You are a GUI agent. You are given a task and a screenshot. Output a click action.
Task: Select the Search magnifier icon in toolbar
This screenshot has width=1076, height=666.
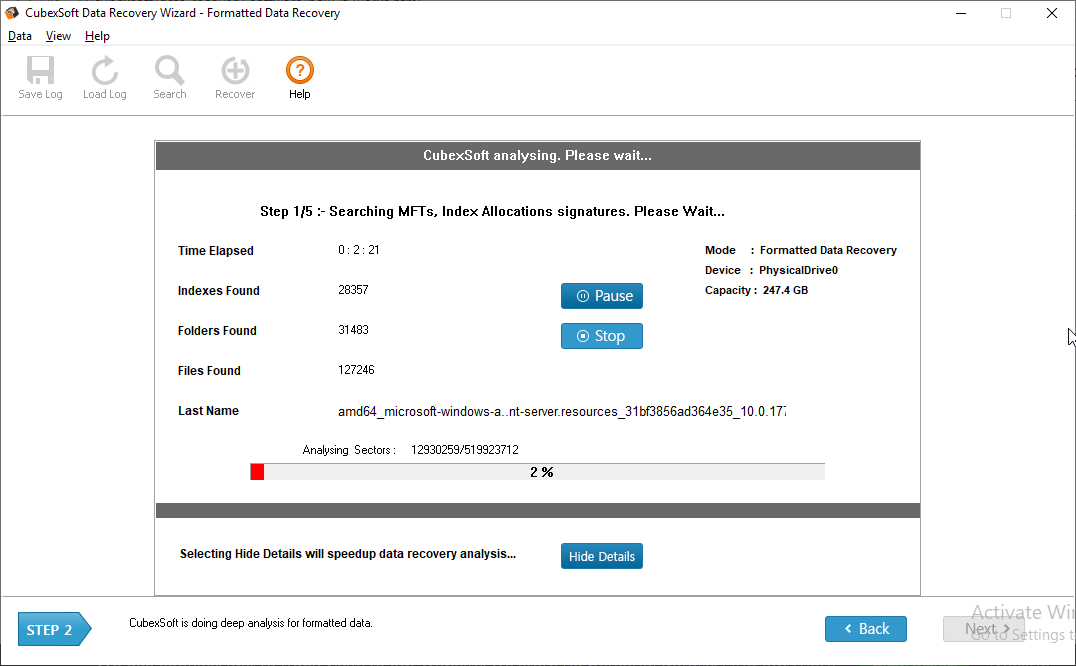[169, 72]
